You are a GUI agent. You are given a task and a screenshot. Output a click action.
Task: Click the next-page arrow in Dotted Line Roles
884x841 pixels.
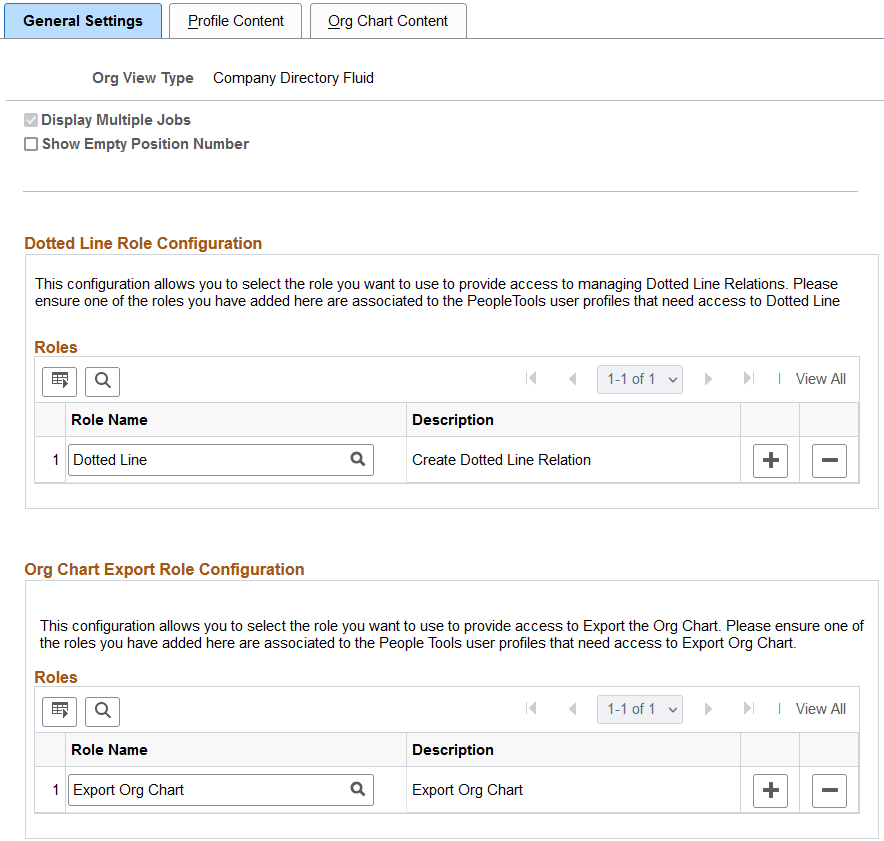(x=709, y=379)
